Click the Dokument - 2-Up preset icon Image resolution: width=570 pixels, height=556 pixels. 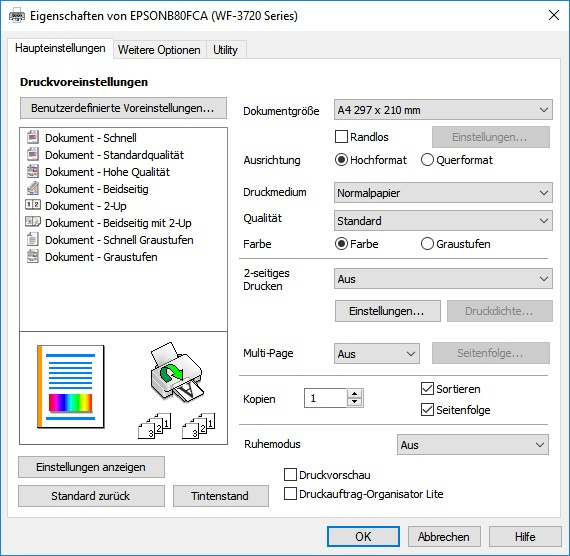tap(33, 204)
